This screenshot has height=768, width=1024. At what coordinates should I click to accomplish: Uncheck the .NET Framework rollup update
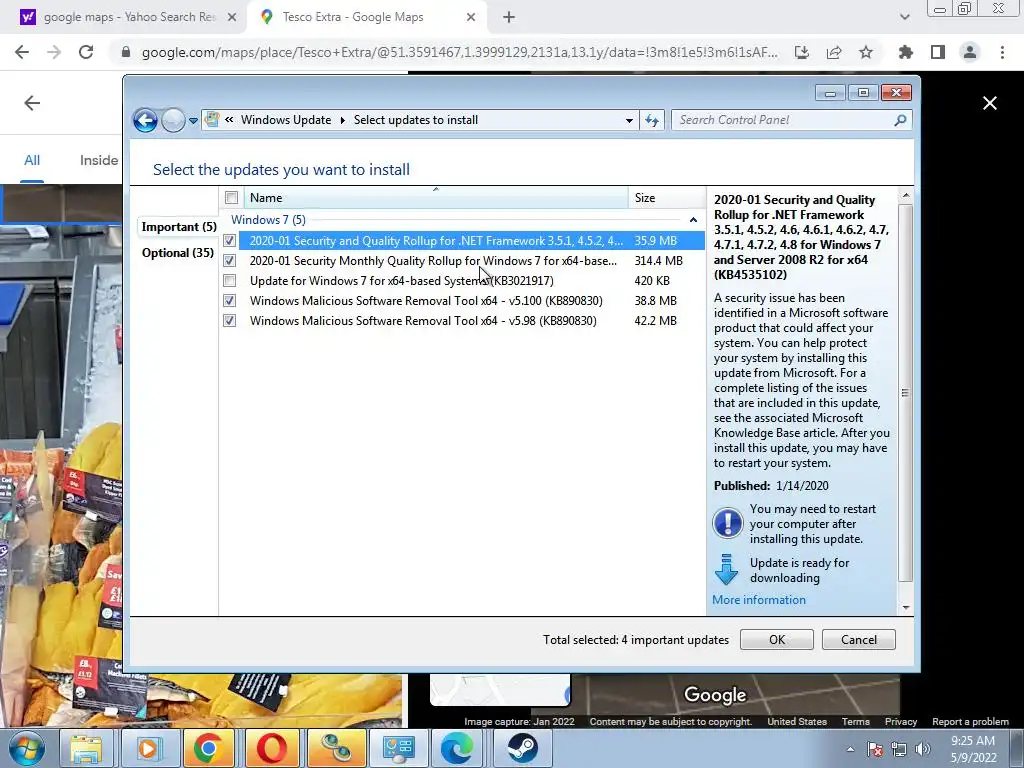[229, 241]
